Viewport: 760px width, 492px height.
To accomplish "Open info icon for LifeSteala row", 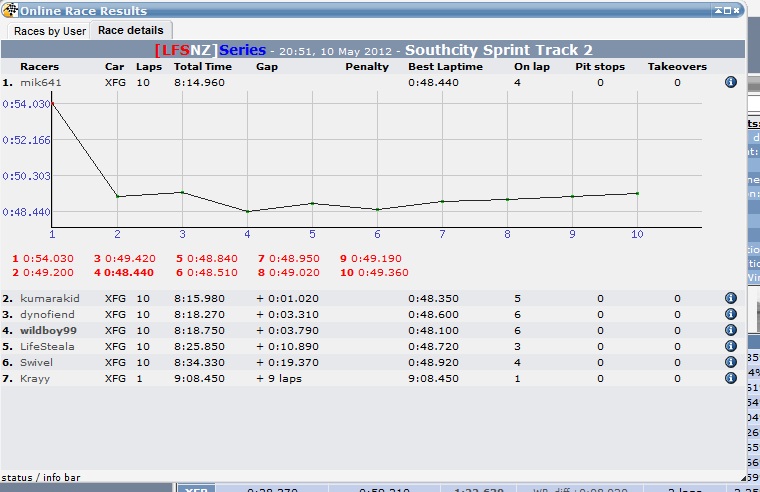I will coord(730,346).
